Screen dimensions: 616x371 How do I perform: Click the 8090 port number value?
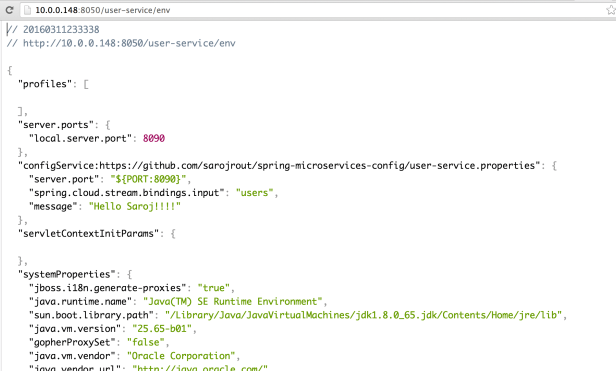[x=154, y=138]
